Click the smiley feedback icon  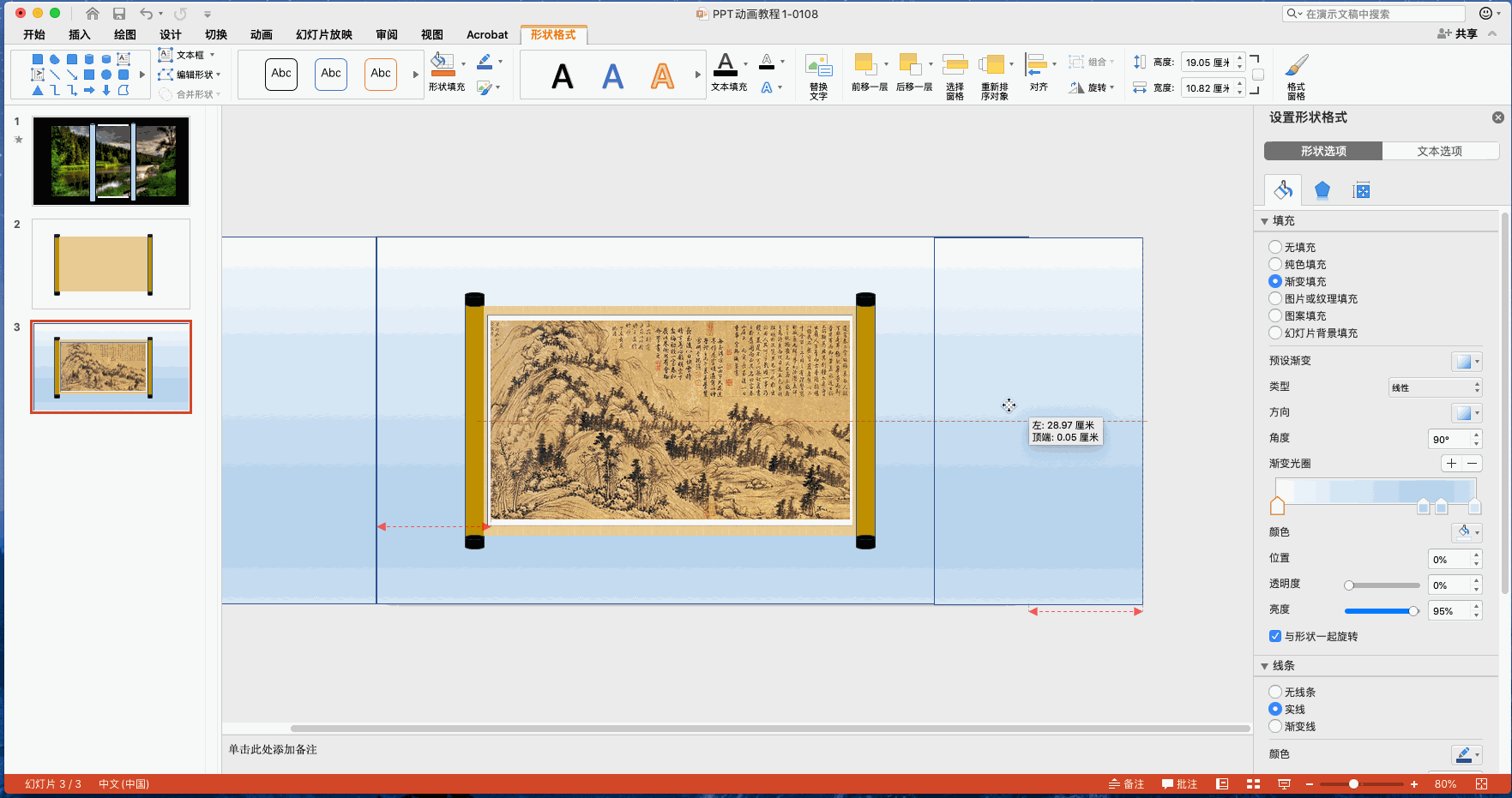[x=1486, y=13]
